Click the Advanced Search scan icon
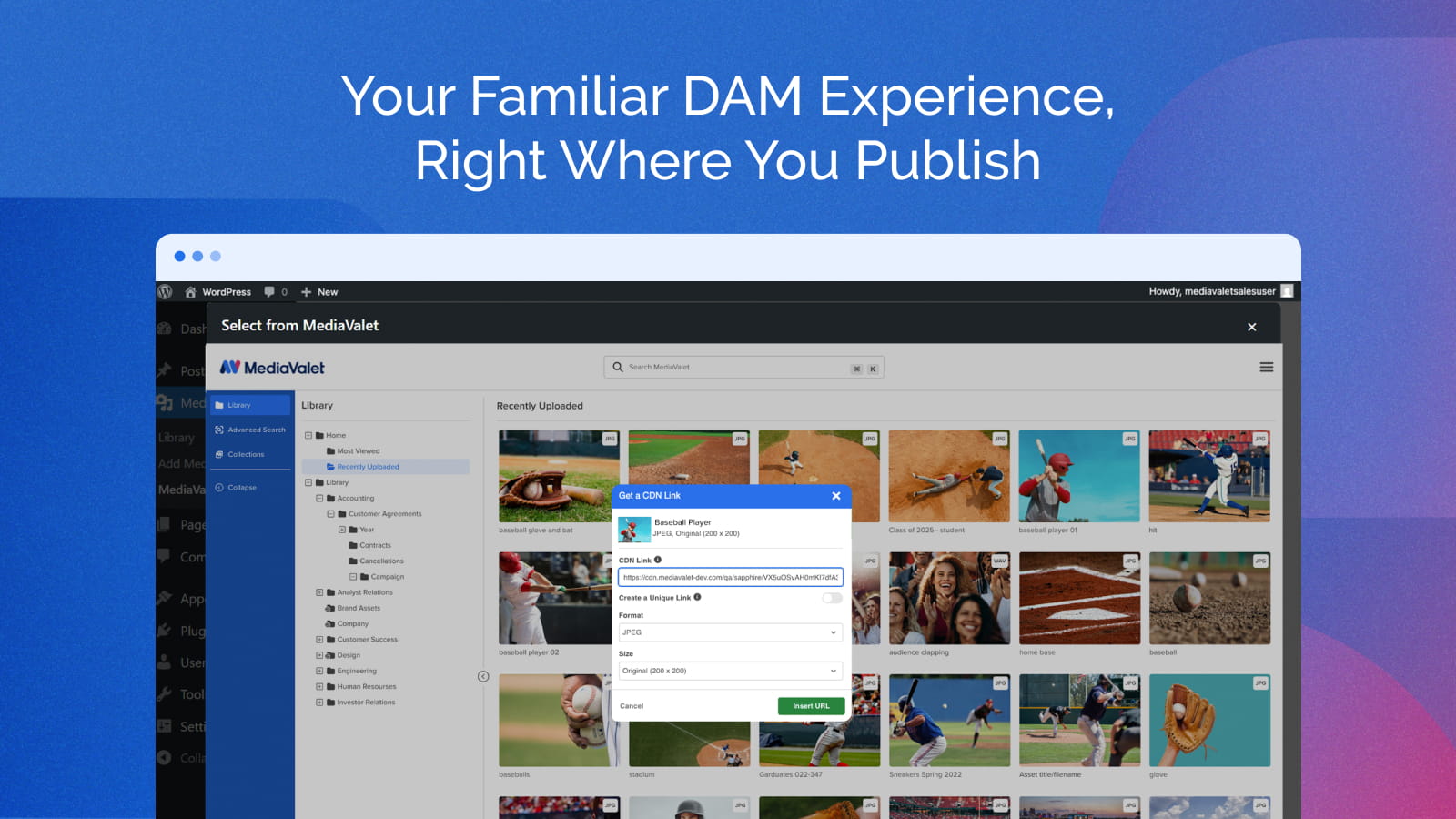The height and width of the screenshot is (819, 1456). pyautogui.click(x=219, y=430)
